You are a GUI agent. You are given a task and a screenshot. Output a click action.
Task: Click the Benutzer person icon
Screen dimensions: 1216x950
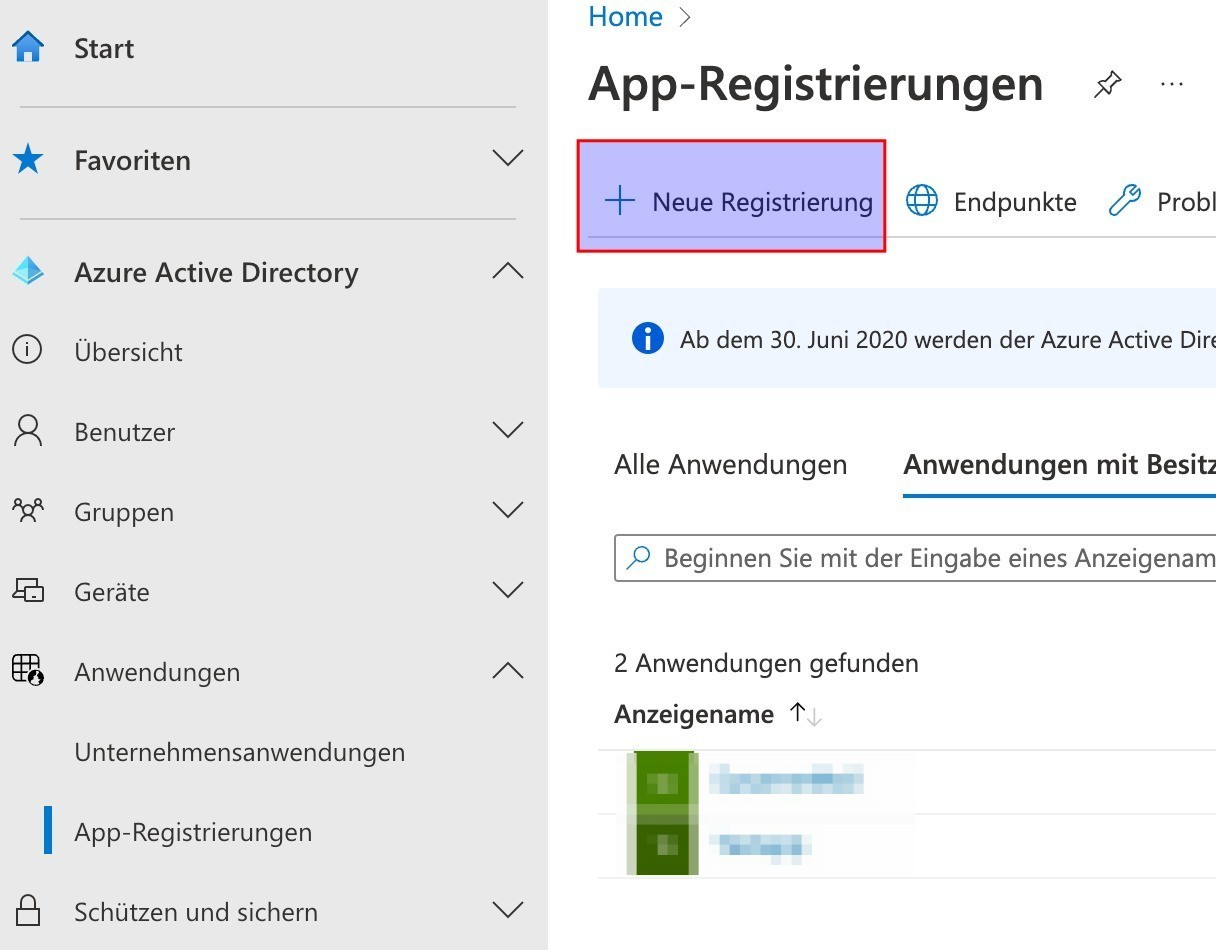28,431
